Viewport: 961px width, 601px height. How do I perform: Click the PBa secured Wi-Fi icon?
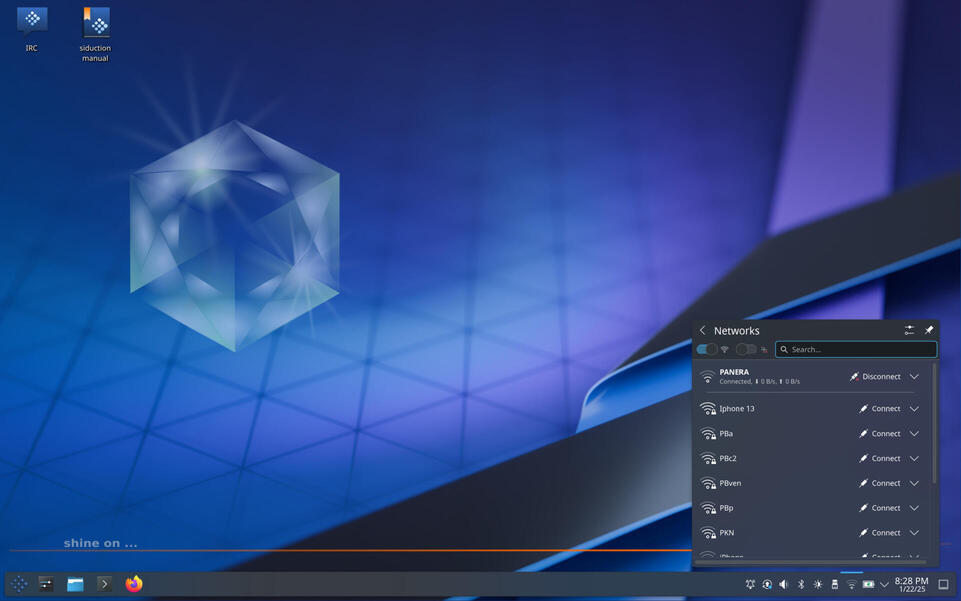tap(708, 434)
